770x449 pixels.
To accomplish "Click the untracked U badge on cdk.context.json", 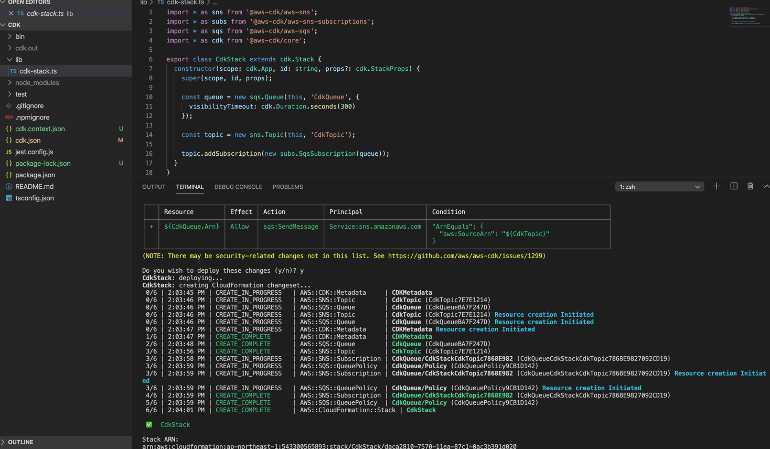I will 121,129.
